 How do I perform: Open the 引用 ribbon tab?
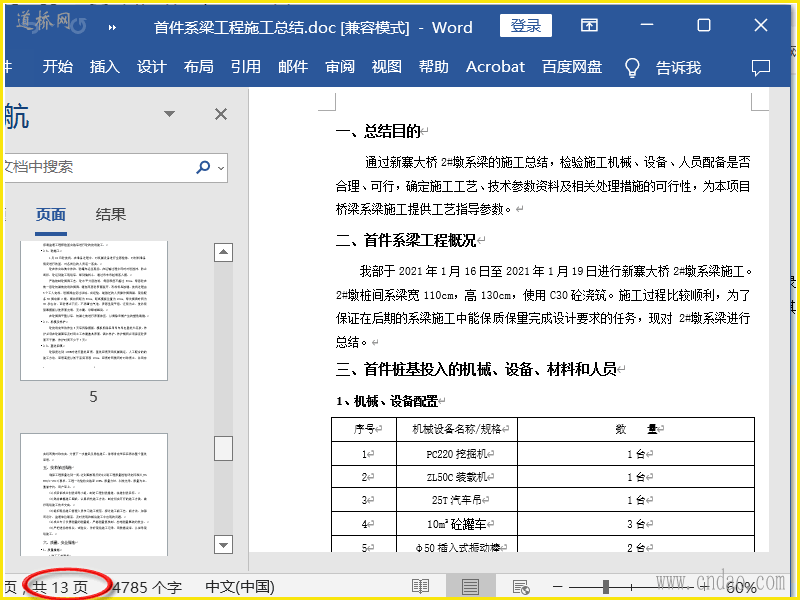point(245,67)
